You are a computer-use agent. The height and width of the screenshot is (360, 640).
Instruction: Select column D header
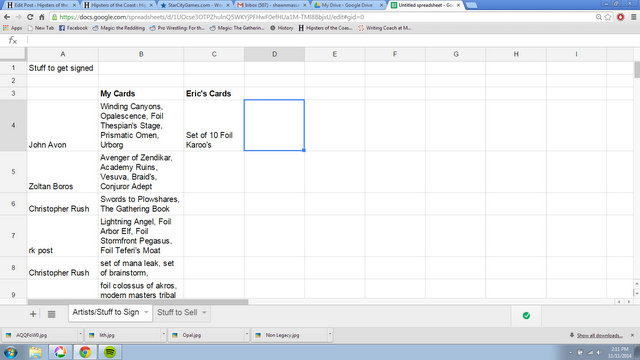coord(274,54)
